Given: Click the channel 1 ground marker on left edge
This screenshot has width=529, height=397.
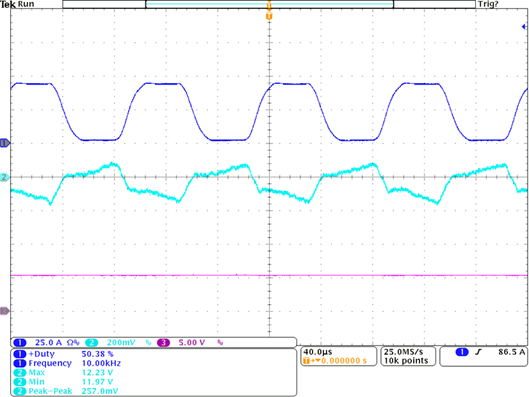Looking at the screenshot, I should pos(5,143).
